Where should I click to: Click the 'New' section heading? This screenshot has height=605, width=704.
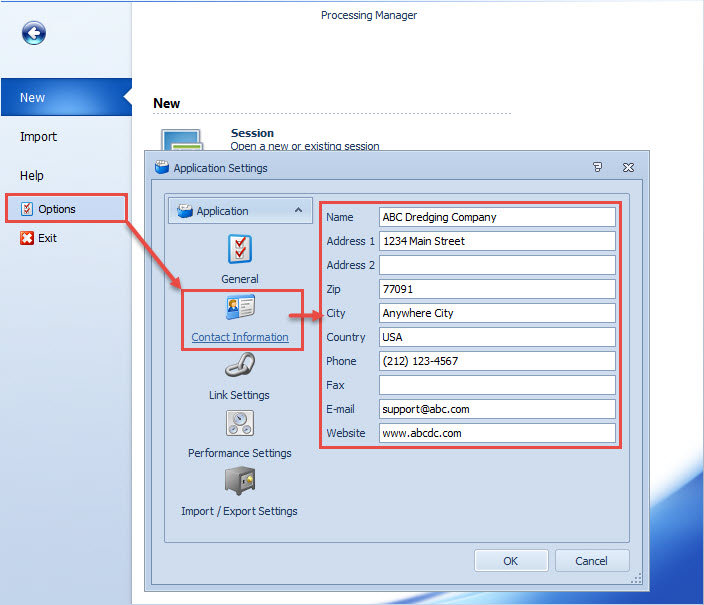click(x=167, y=103)
